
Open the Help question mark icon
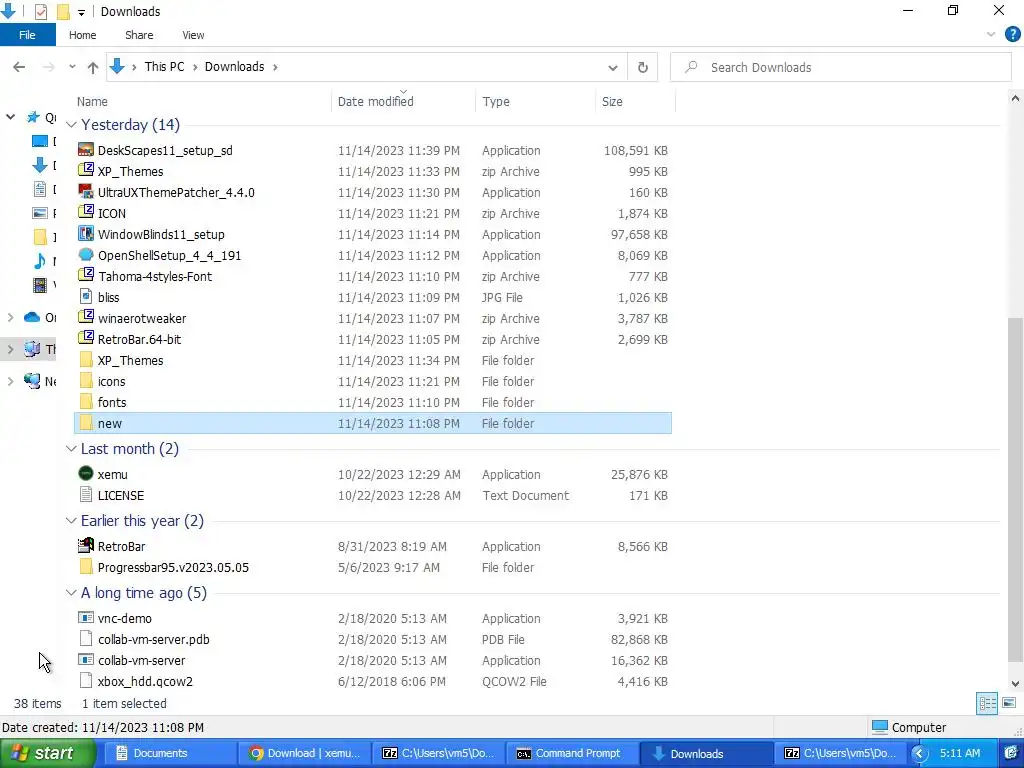click(x=1012, y=35)
